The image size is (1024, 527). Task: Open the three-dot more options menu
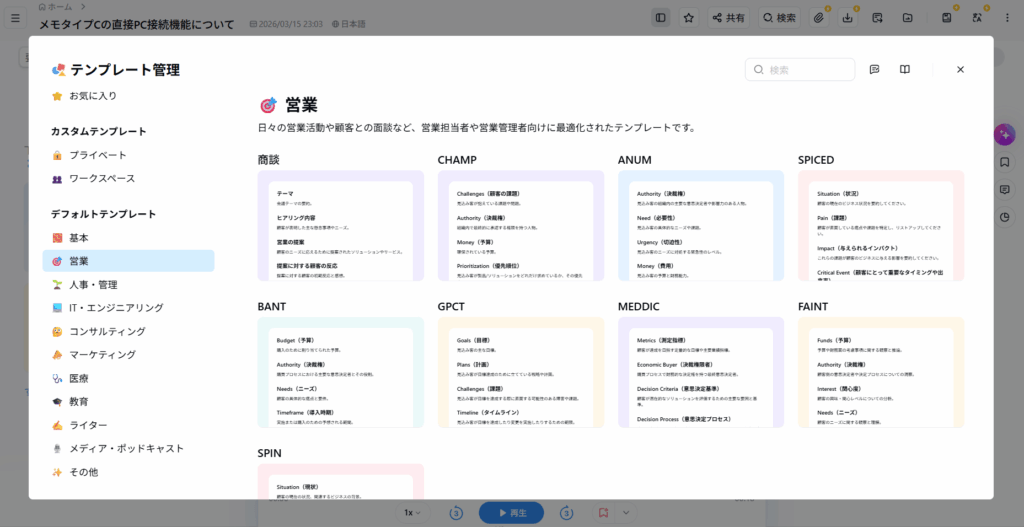1007,18
